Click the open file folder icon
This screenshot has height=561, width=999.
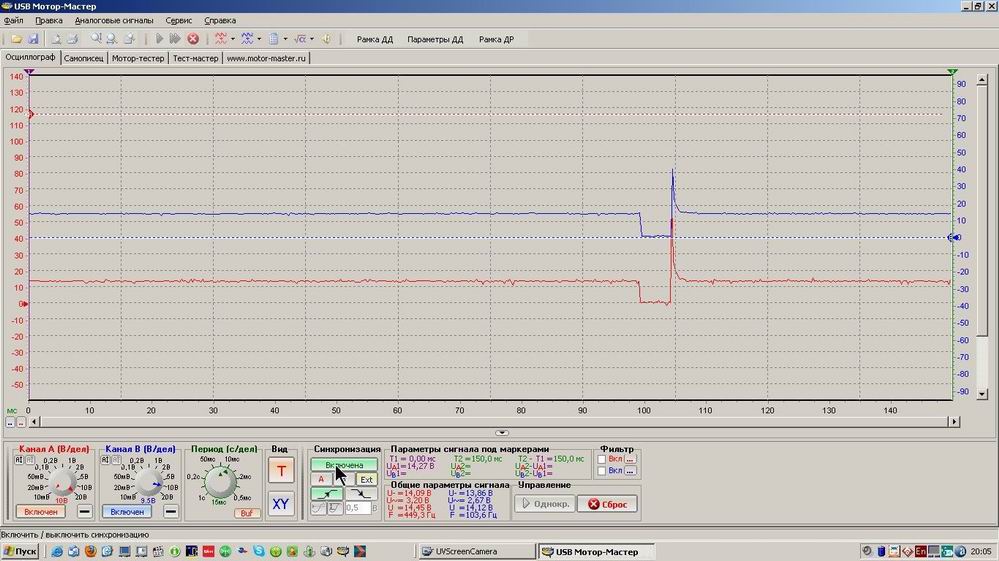(x=16, y=39)
